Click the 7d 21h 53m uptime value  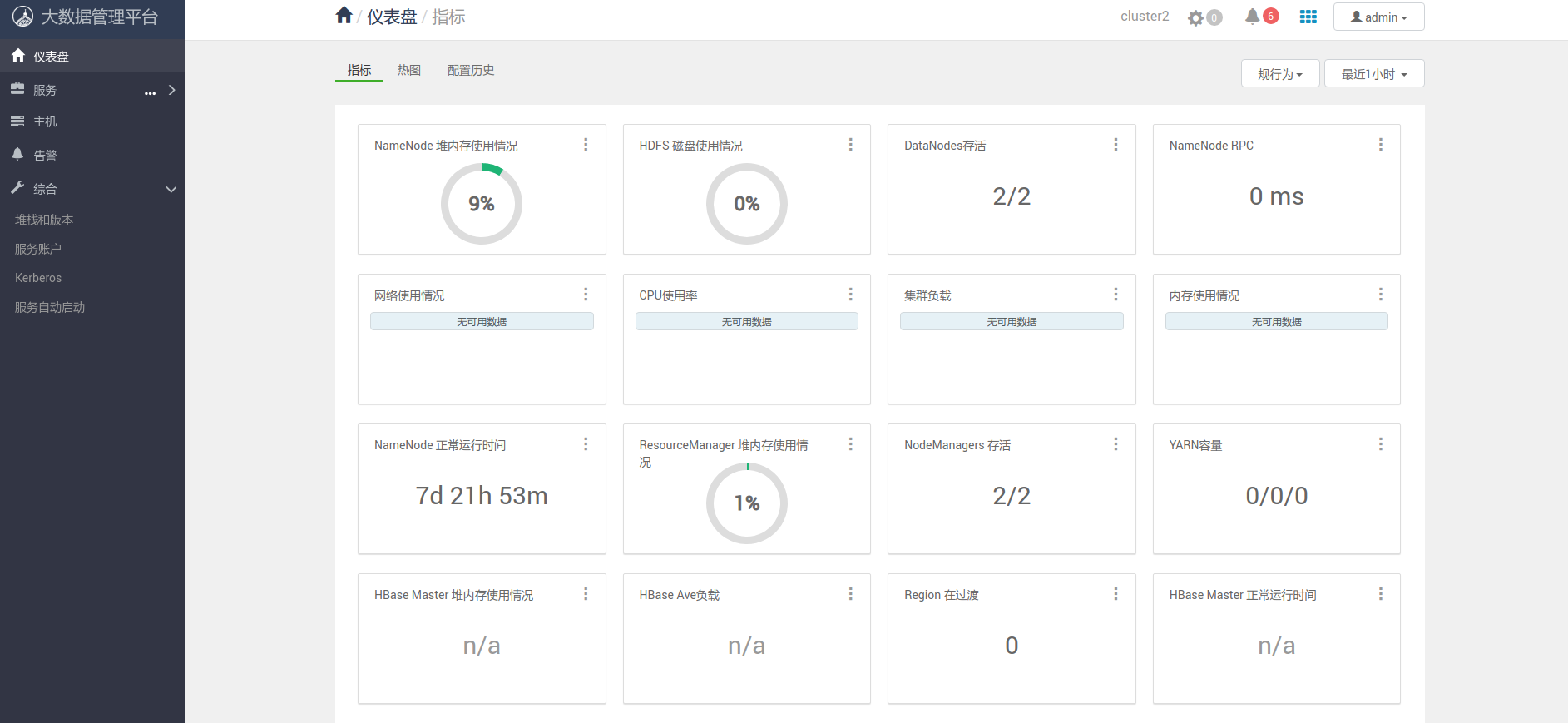[482, 496]
